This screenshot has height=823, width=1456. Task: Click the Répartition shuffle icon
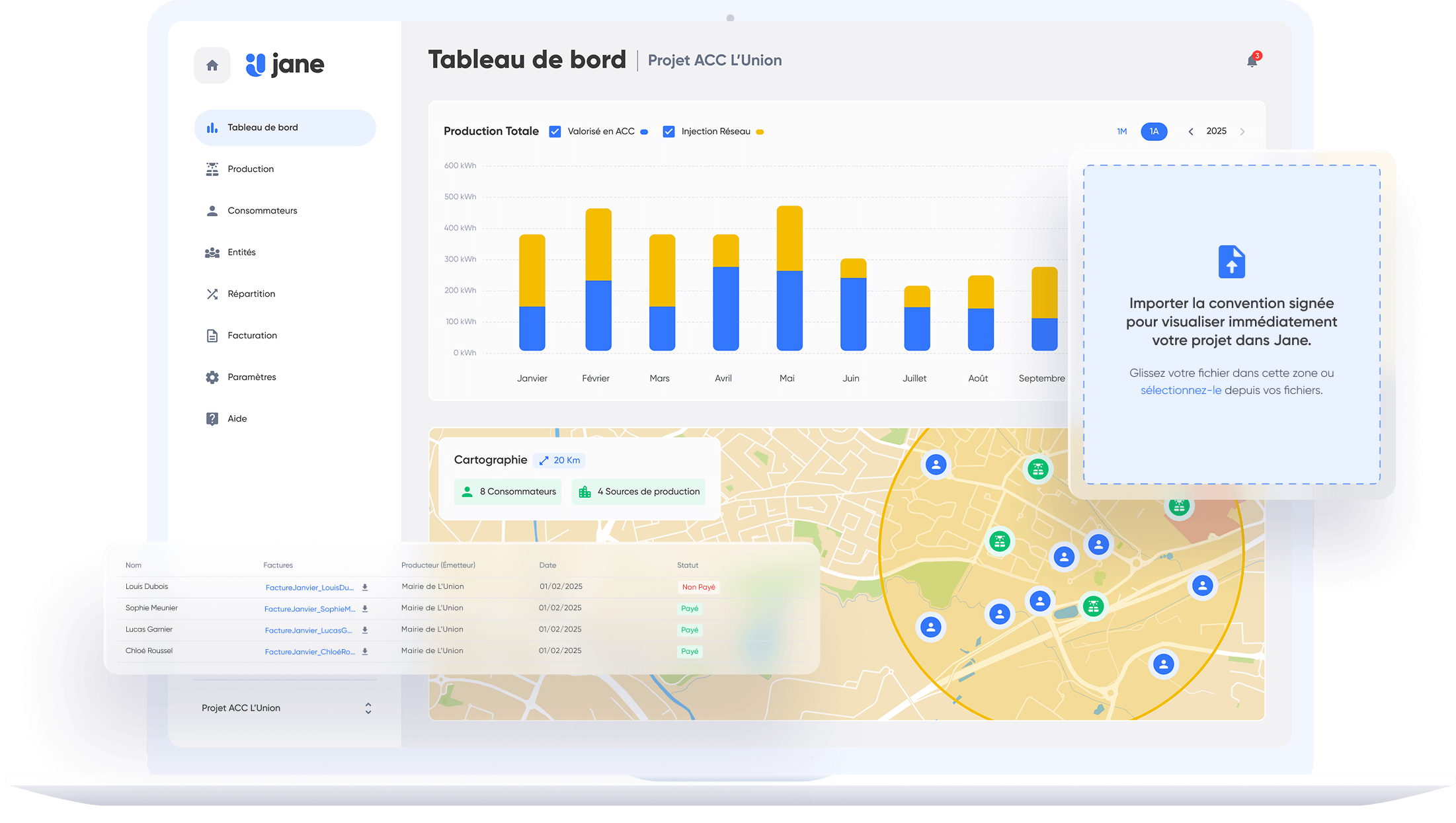[x=212, y=294]
